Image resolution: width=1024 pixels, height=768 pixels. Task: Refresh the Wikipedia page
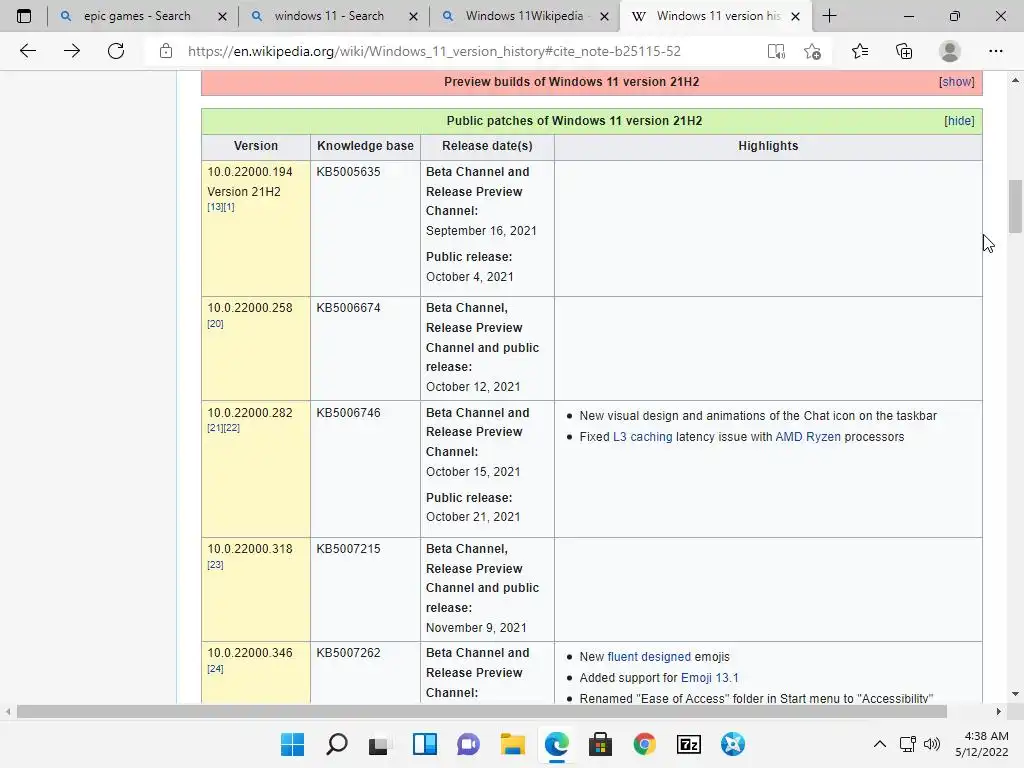click(x=116, y=51)
